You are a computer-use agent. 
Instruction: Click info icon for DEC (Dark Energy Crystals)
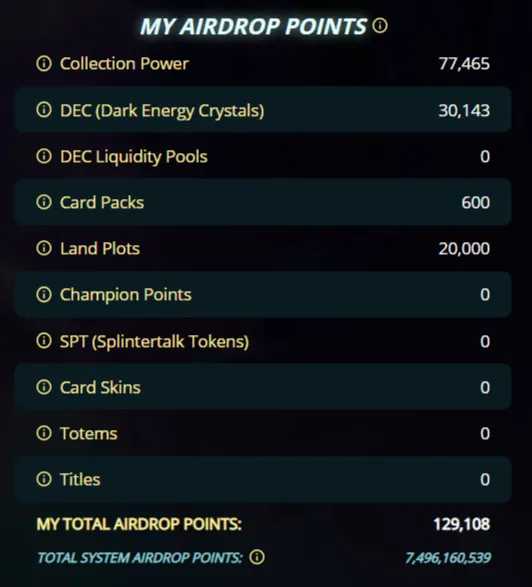[44, 110]
